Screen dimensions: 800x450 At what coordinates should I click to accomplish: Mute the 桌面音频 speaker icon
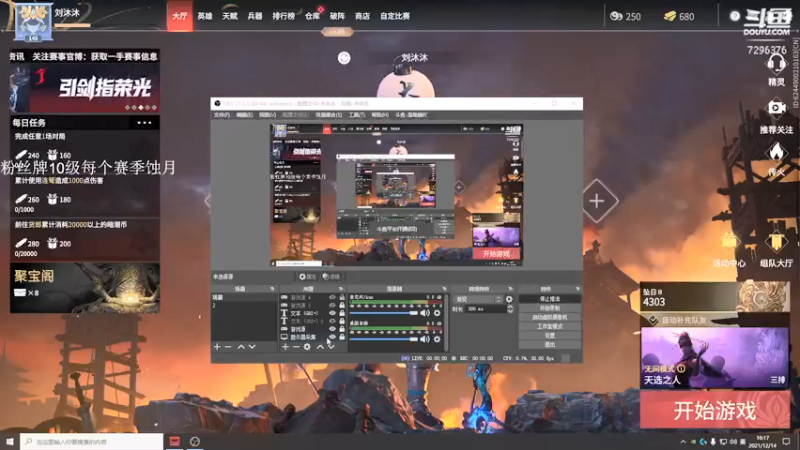coord(425,339)
